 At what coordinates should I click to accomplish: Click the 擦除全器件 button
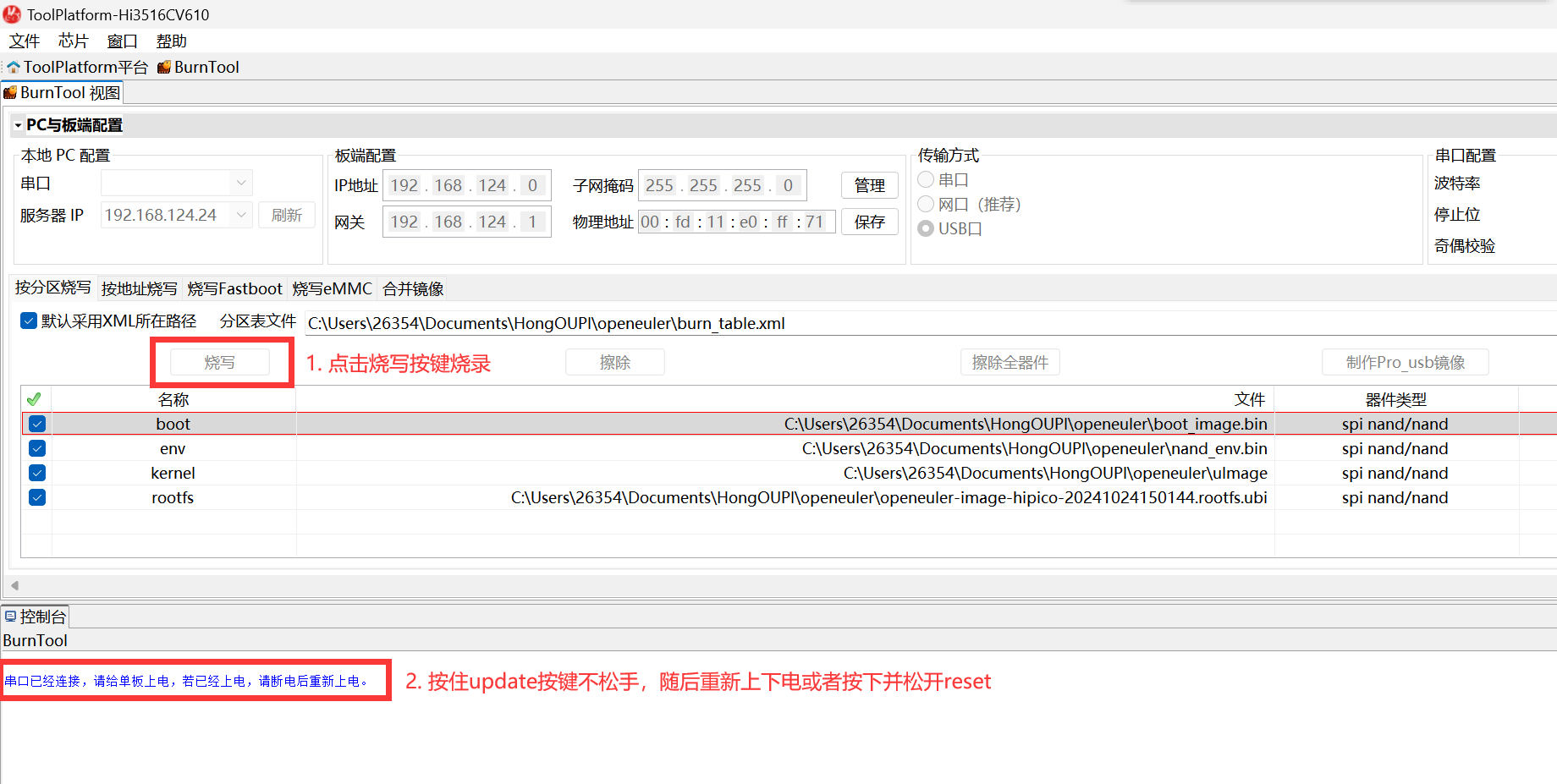(1010, 363)
